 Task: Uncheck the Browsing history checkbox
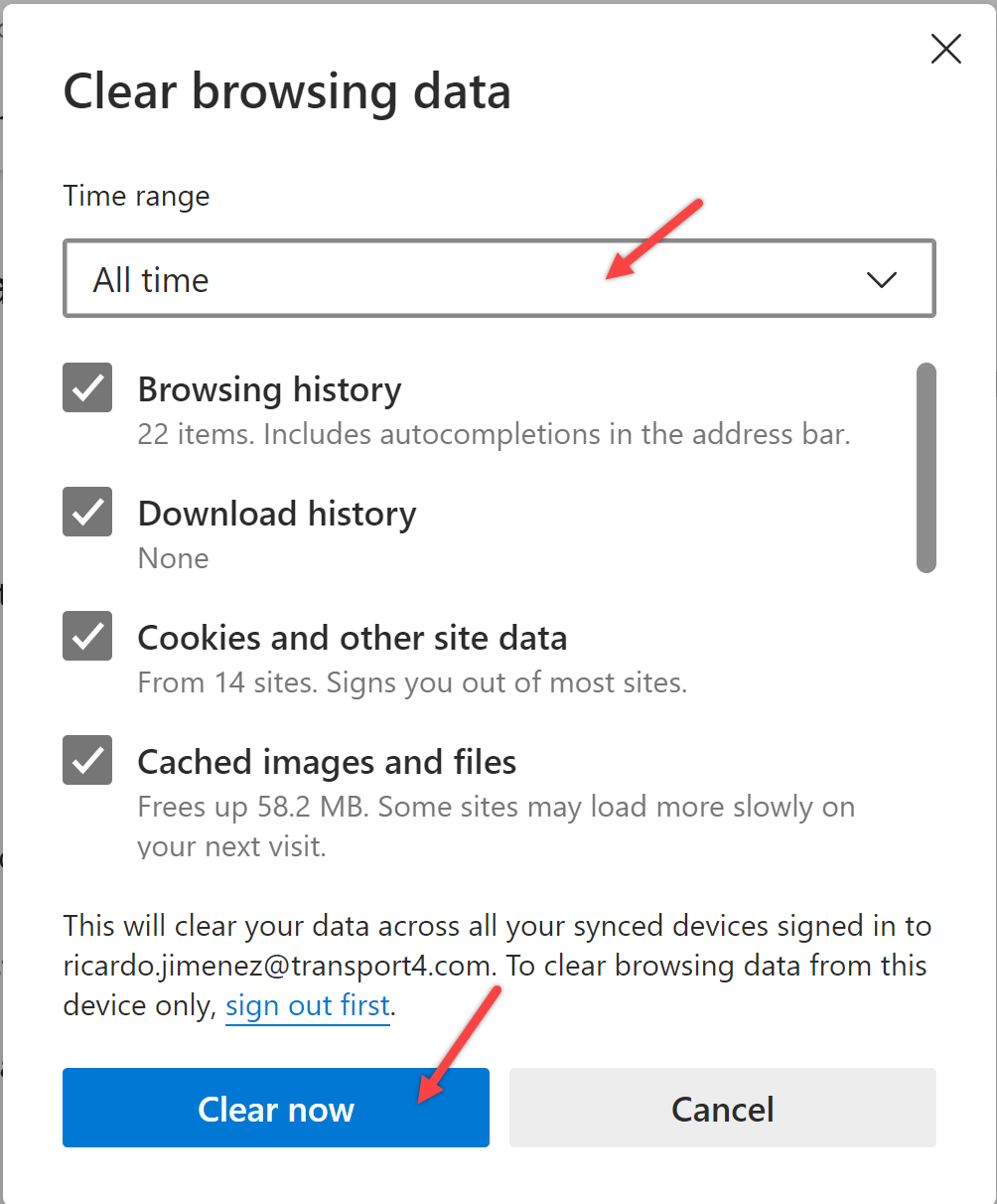(x=87, y=387)
